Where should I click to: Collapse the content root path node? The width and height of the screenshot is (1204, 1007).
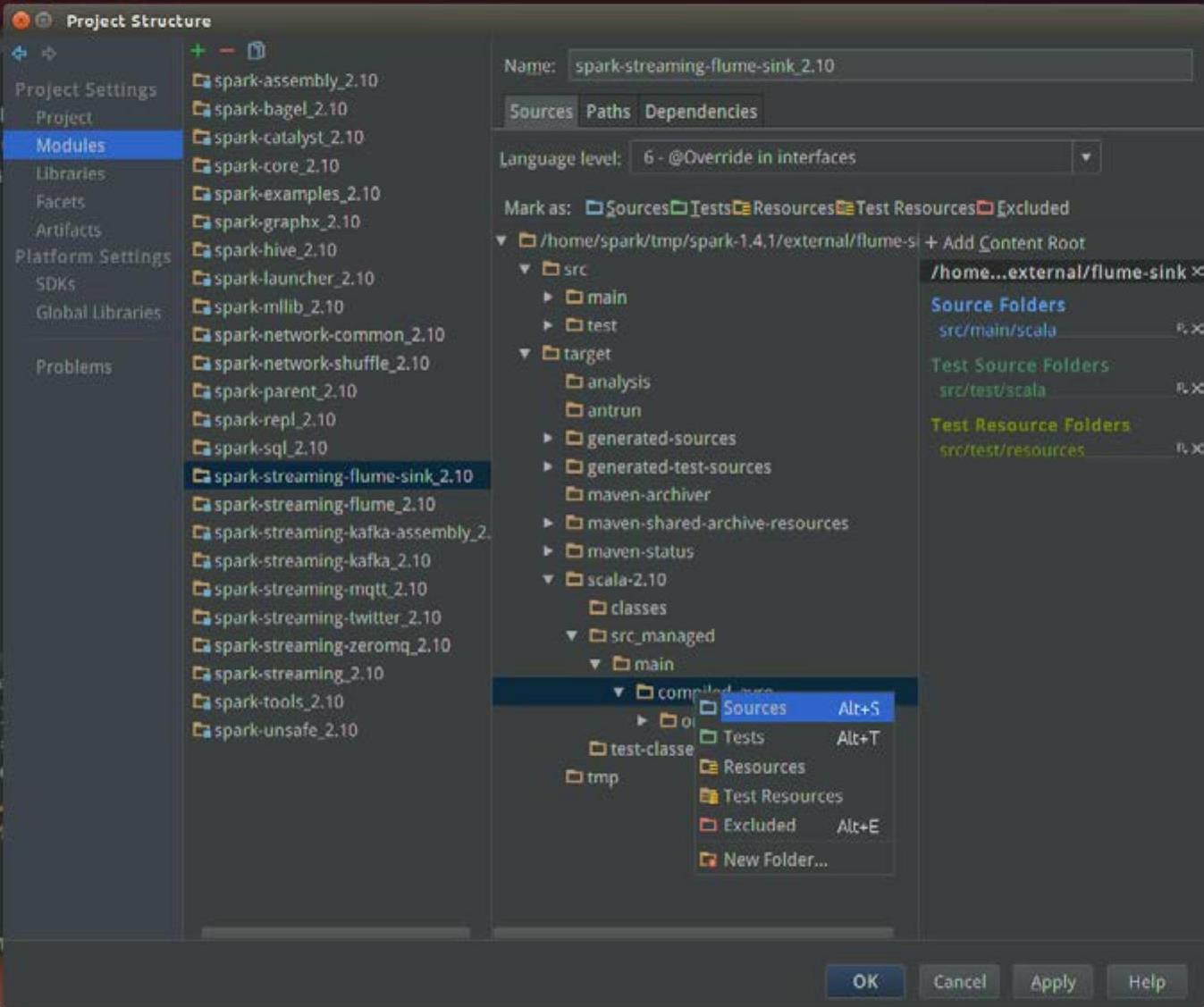502,240
